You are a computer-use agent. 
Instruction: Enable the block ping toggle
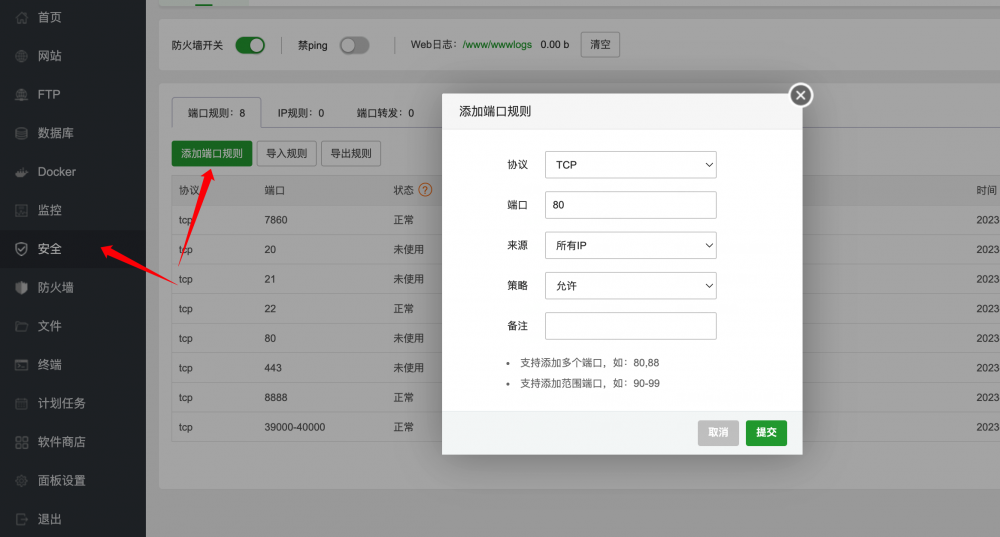[x=354, y=45]
